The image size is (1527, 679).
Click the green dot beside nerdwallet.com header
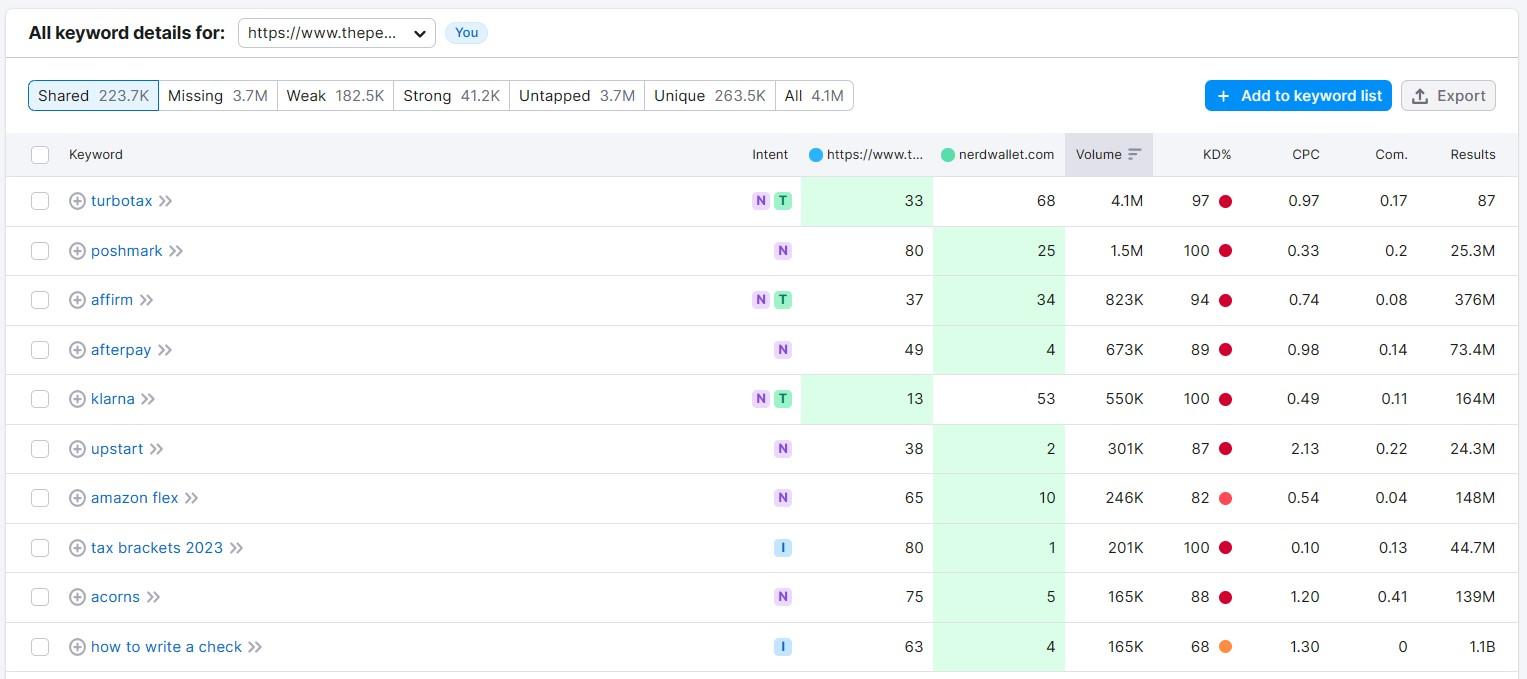click(x=948, y=155)
